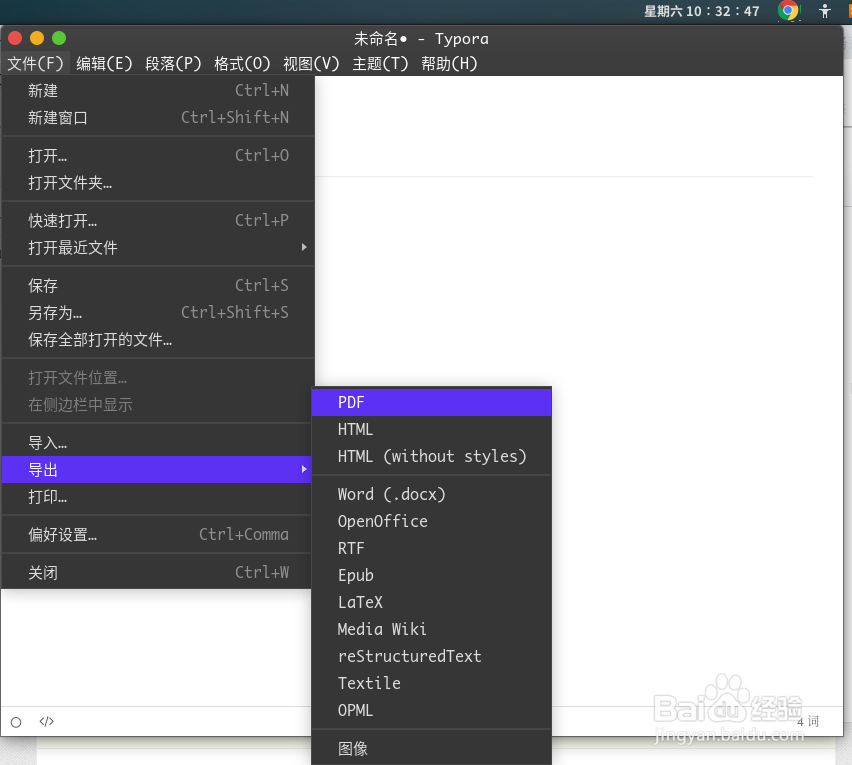Select 打印... menu entry

point(158,497)
